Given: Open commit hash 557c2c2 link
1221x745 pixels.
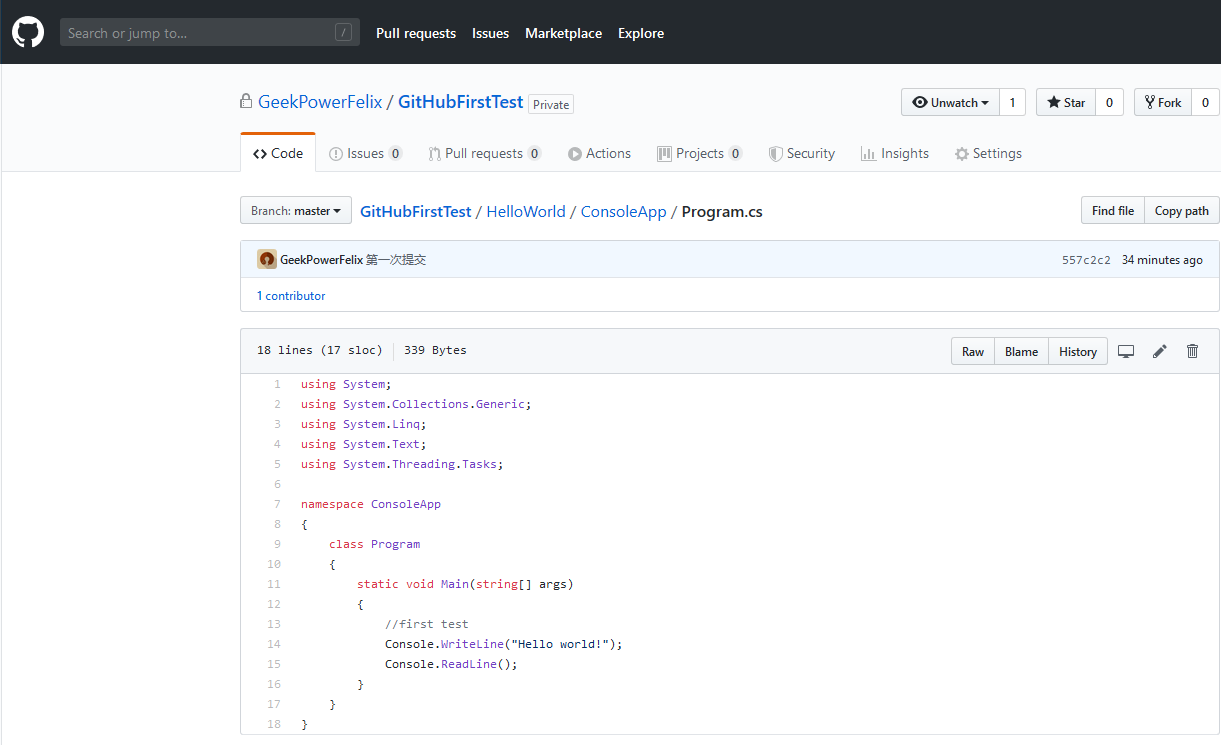Looking at the screenshot, I should pyautogui.click(x=1086, y=260).
